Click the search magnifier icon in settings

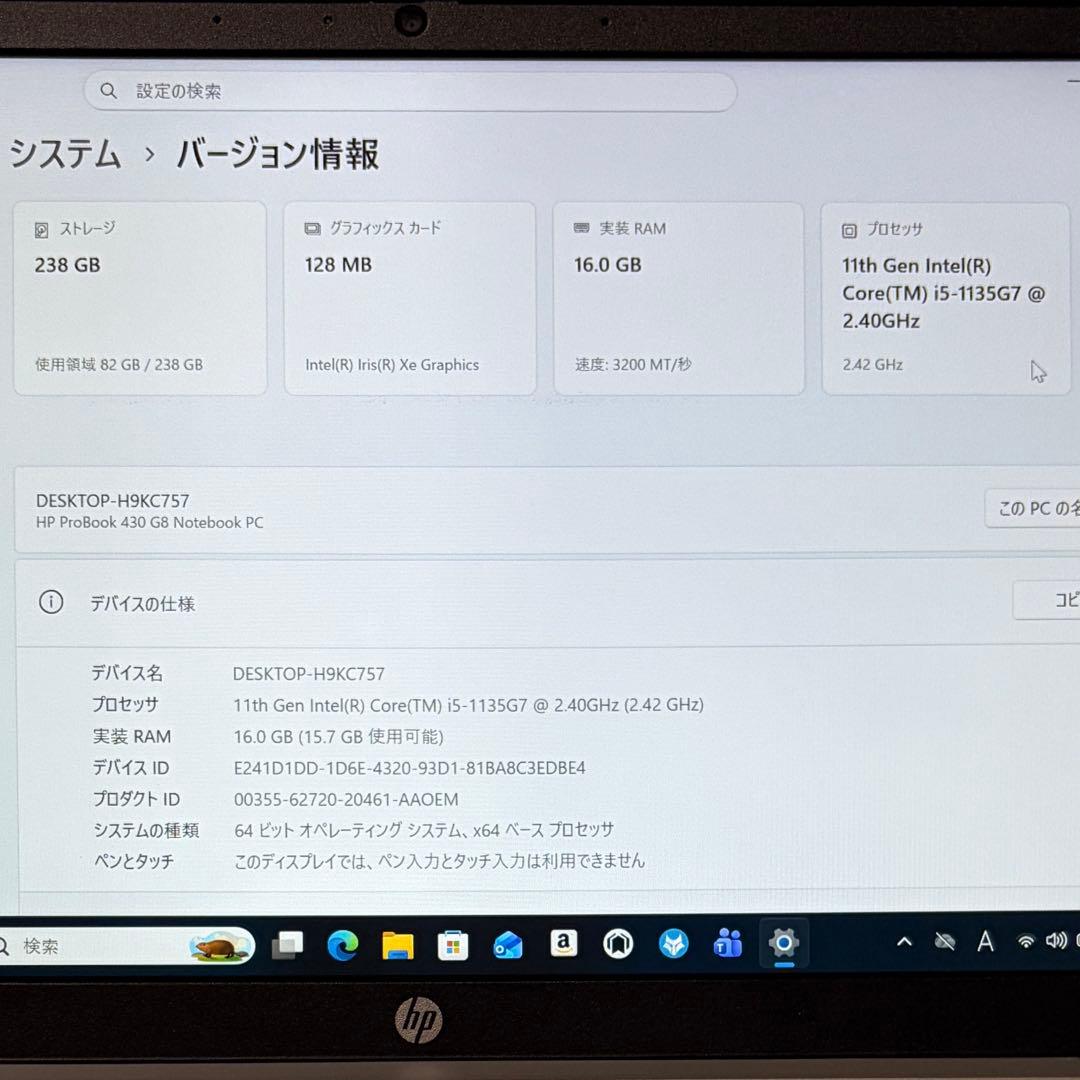[x=108, y=90]
